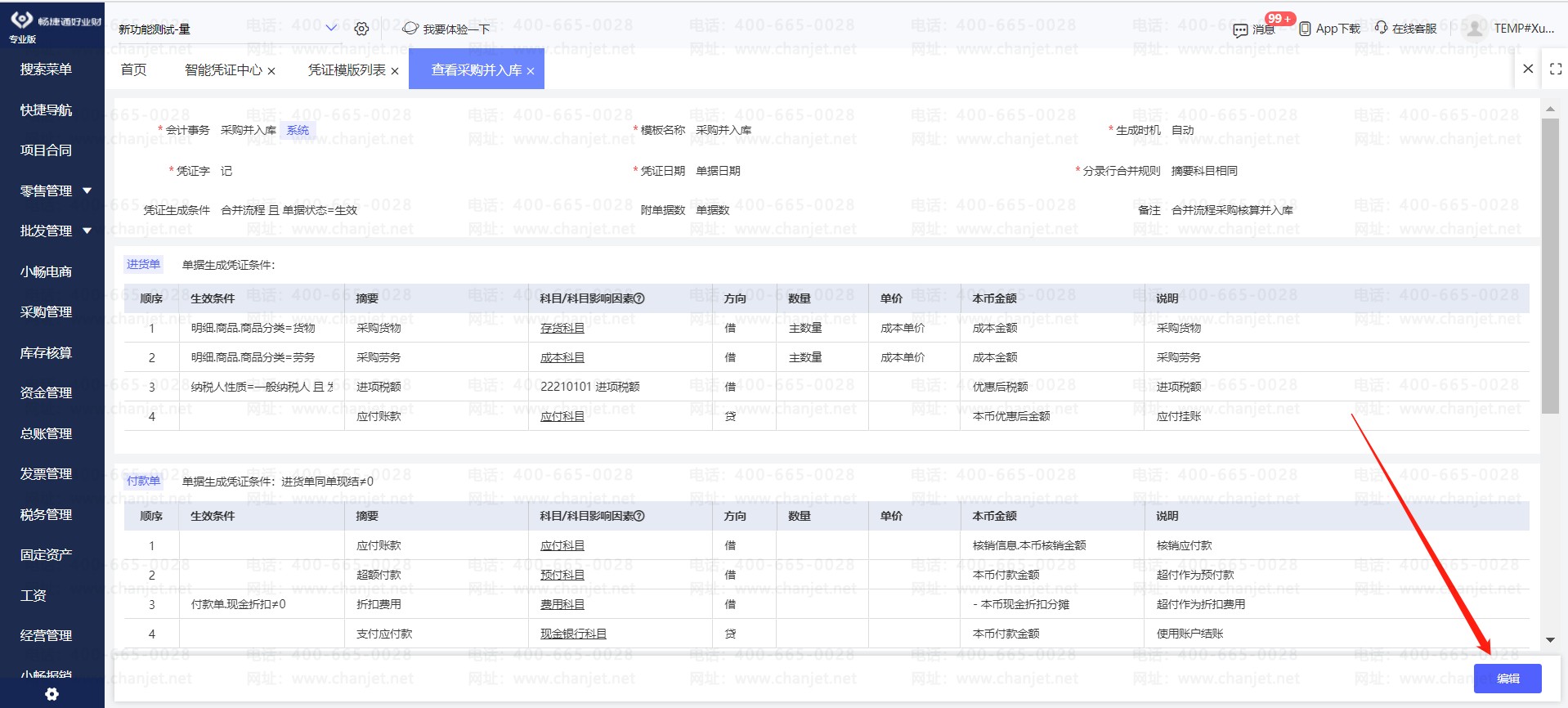
Task: Click help icon in 进货单 科目 column header
Action: click(x=639, y=299)
